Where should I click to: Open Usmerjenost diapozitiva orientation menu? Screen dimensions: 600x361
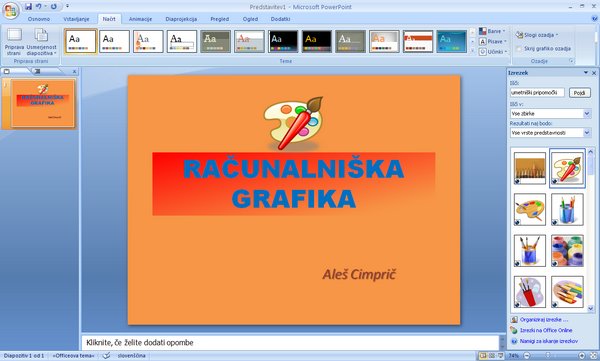coord(41,42)
